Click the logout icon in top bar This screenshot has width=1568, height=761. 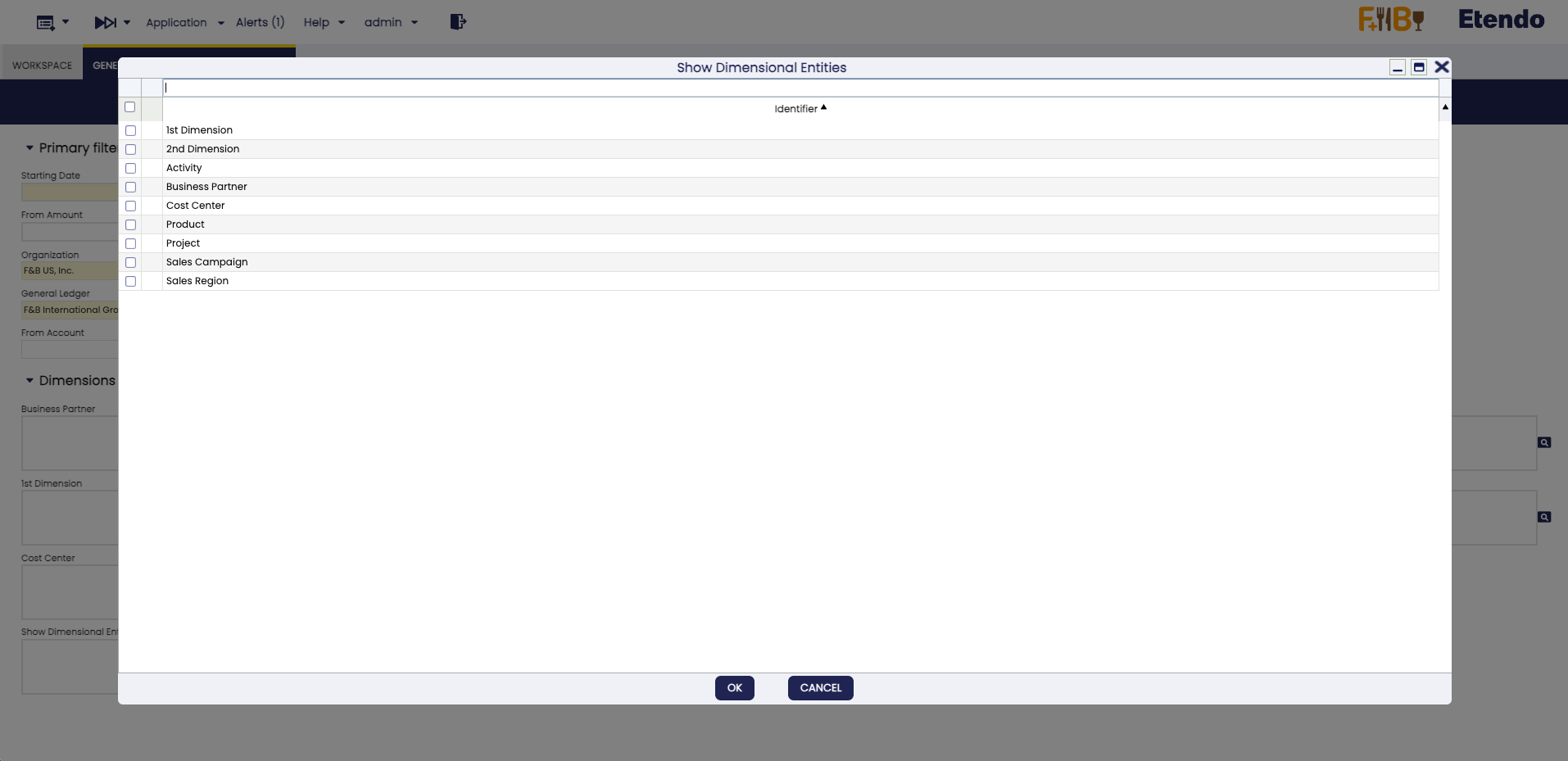tap(458, 22)
